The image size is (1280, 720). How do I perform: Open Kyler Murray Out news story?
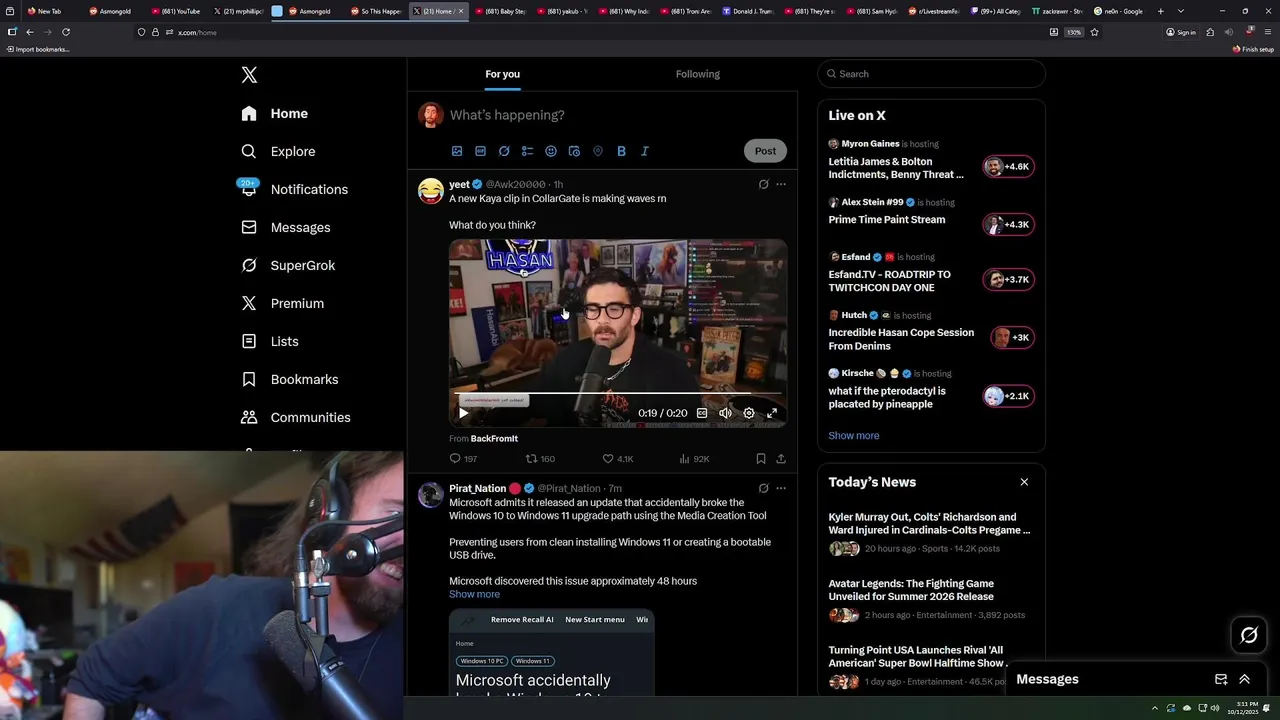931,534
